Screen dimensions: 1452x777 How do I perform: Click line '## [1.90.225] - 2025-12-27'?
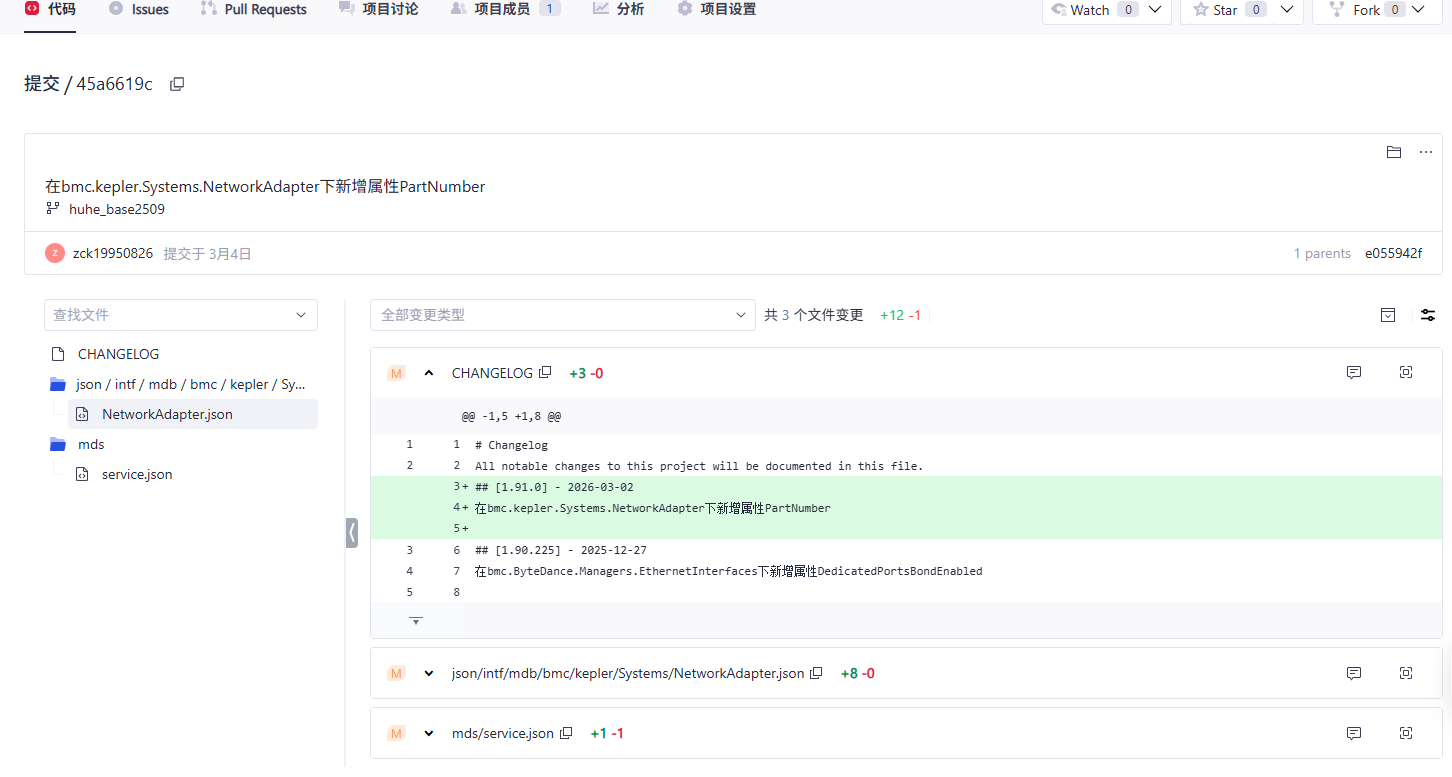click(561, 550)
